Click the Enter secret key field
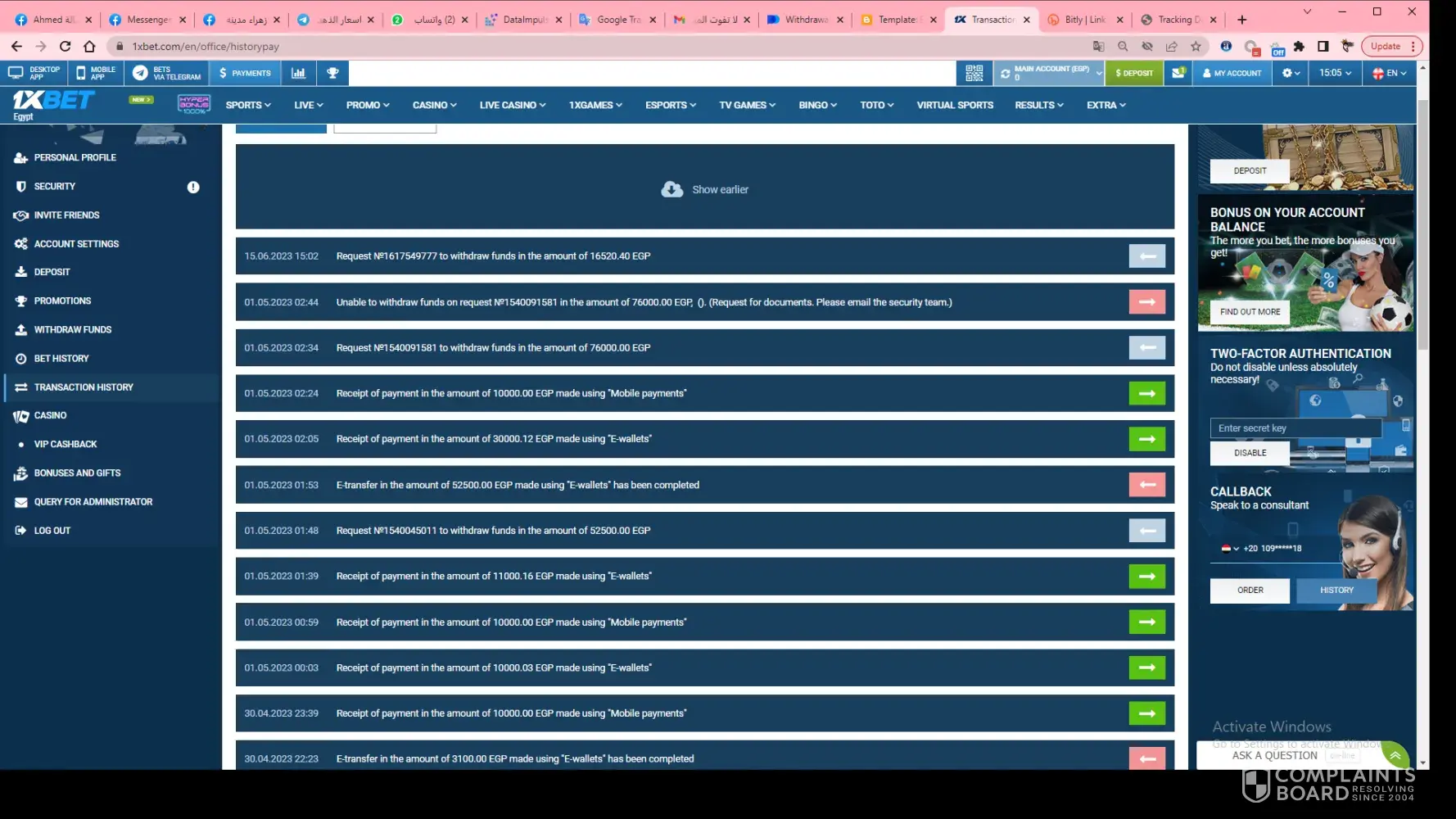The image size is (1456, 819). (1295, 428)
